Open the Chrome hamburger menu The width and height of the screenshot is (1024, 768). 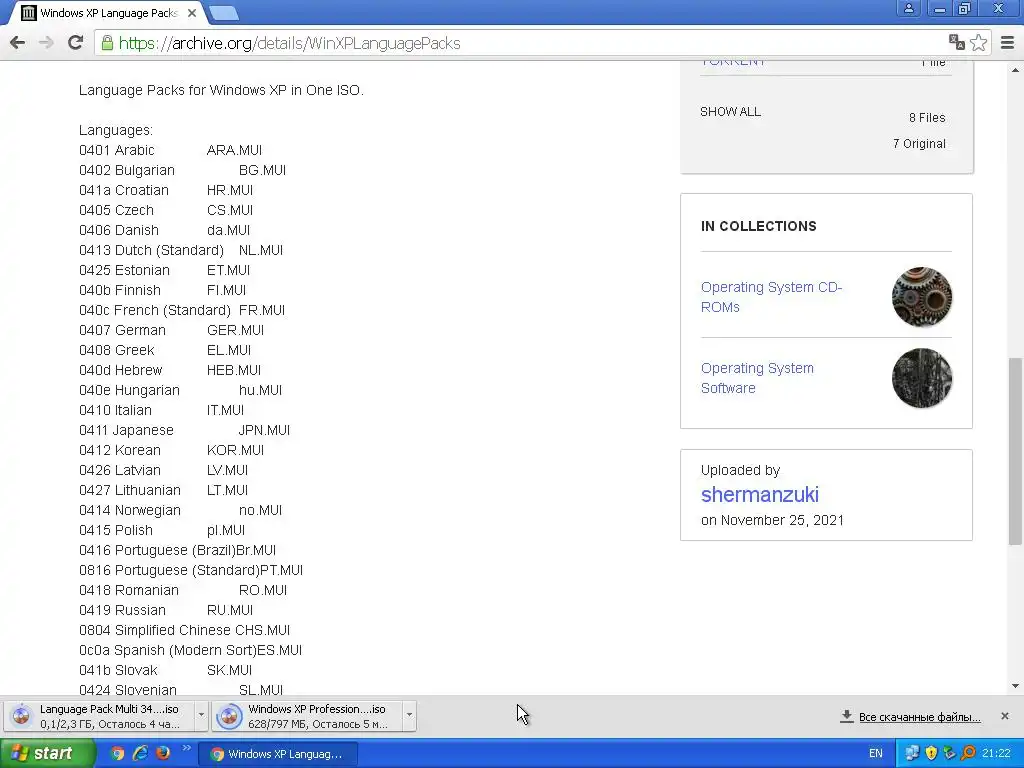click(x=1007, y=42)
